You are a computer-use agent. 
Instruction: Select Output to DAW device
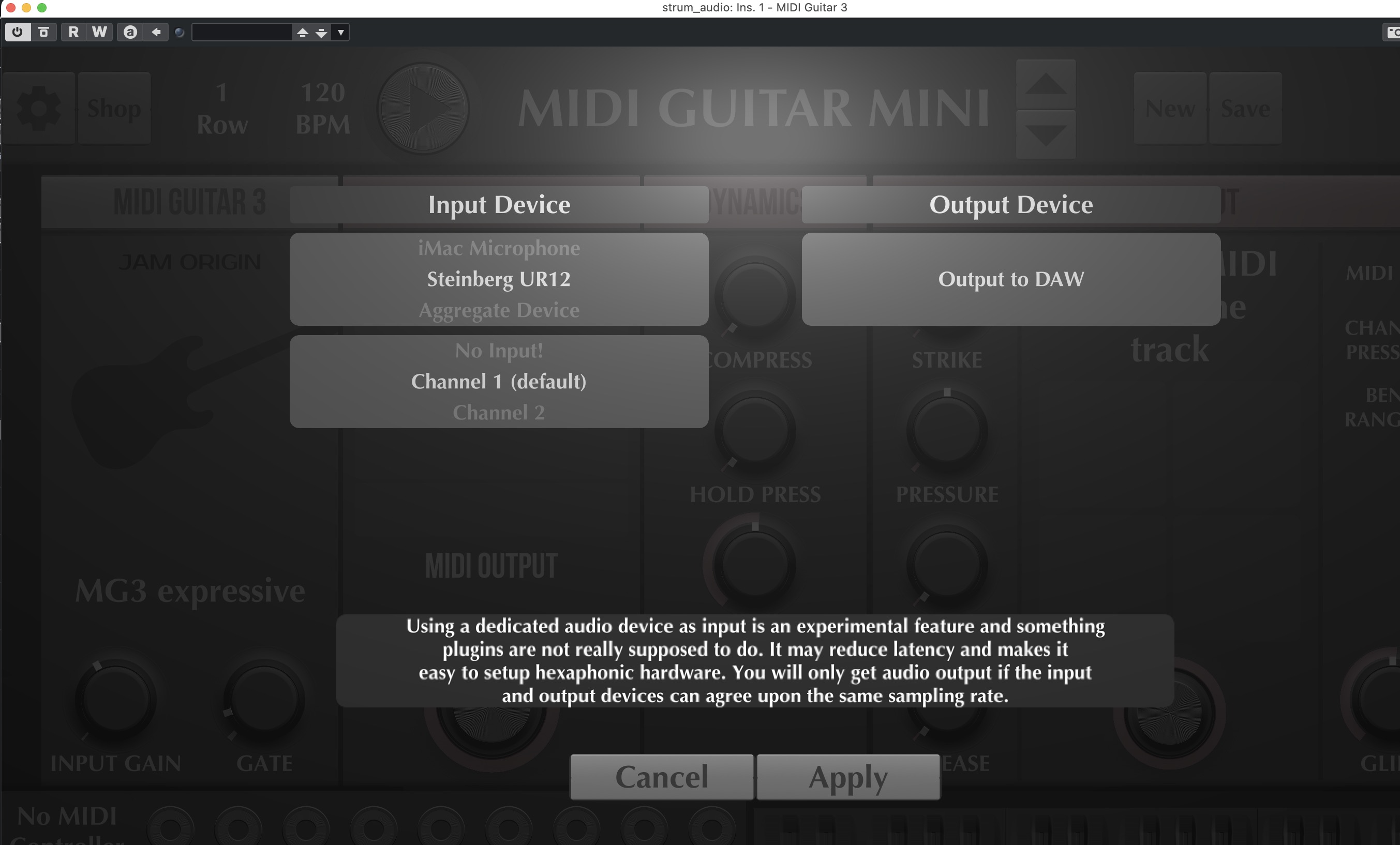click(1011, 279)
